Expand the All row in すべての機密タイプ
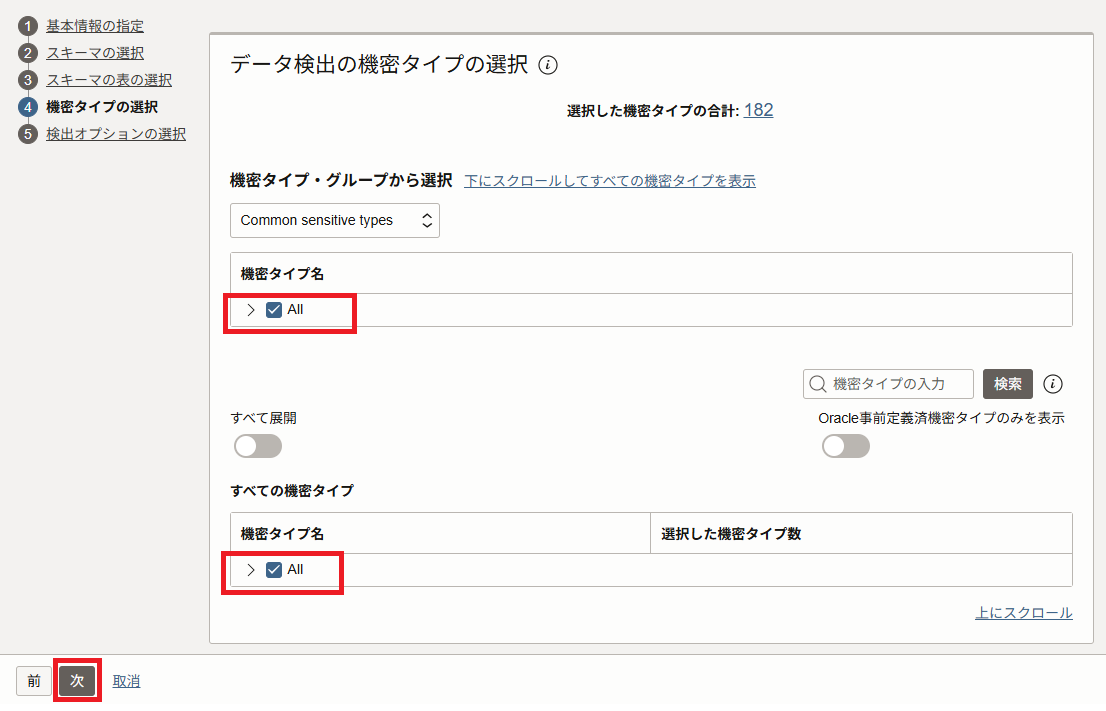Viewport: 1106px width, 711px height. tap(250, 570)
